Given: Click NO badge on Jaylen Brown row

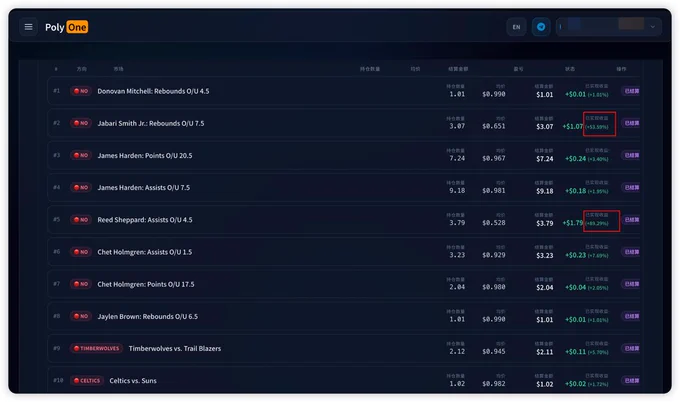Looking at the screenshot, I should [81, 316].
